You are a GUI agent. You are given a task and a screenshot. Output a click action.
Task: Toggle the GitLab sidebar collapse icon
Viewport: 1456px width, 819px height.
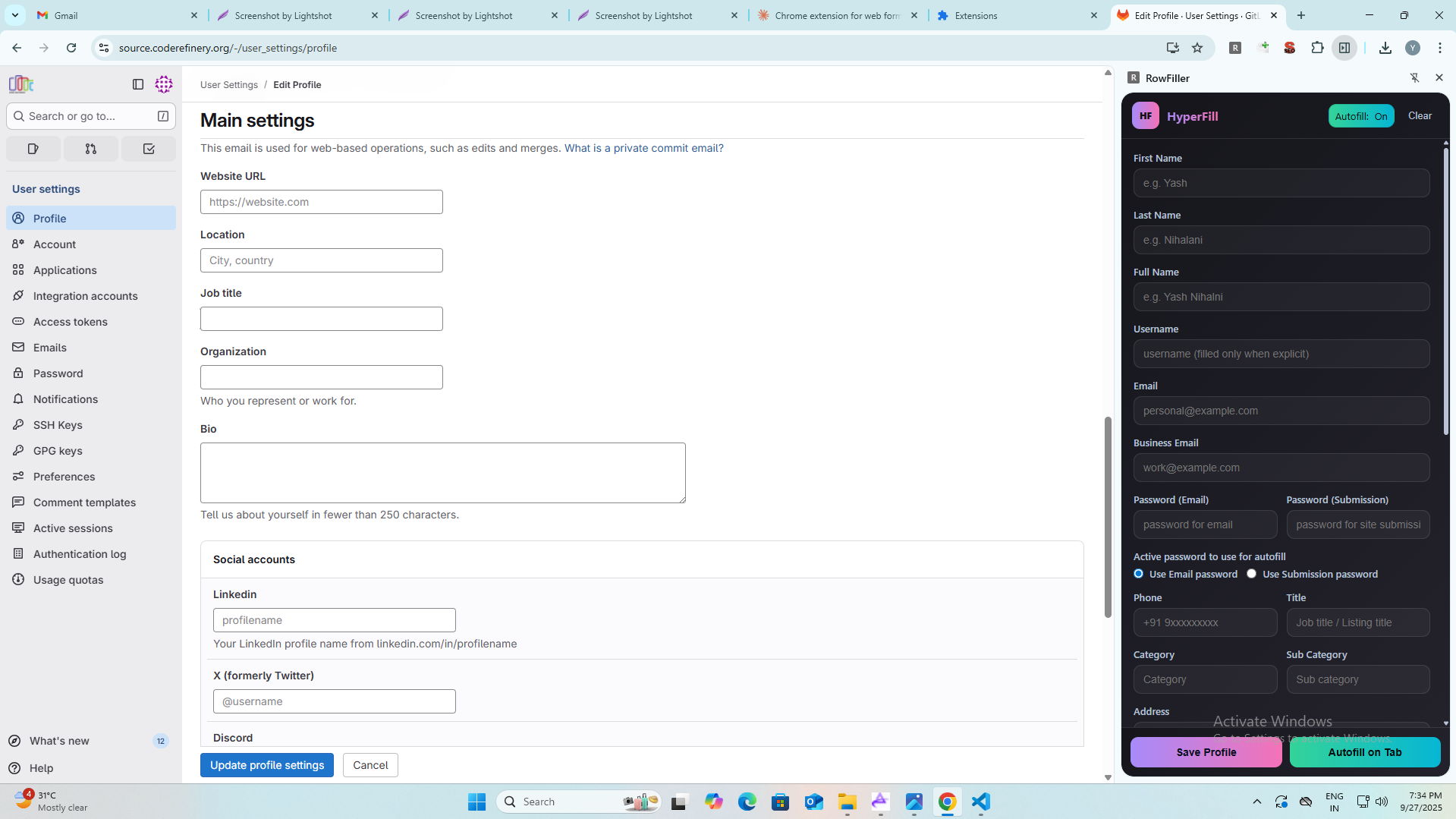coord(138,84)
